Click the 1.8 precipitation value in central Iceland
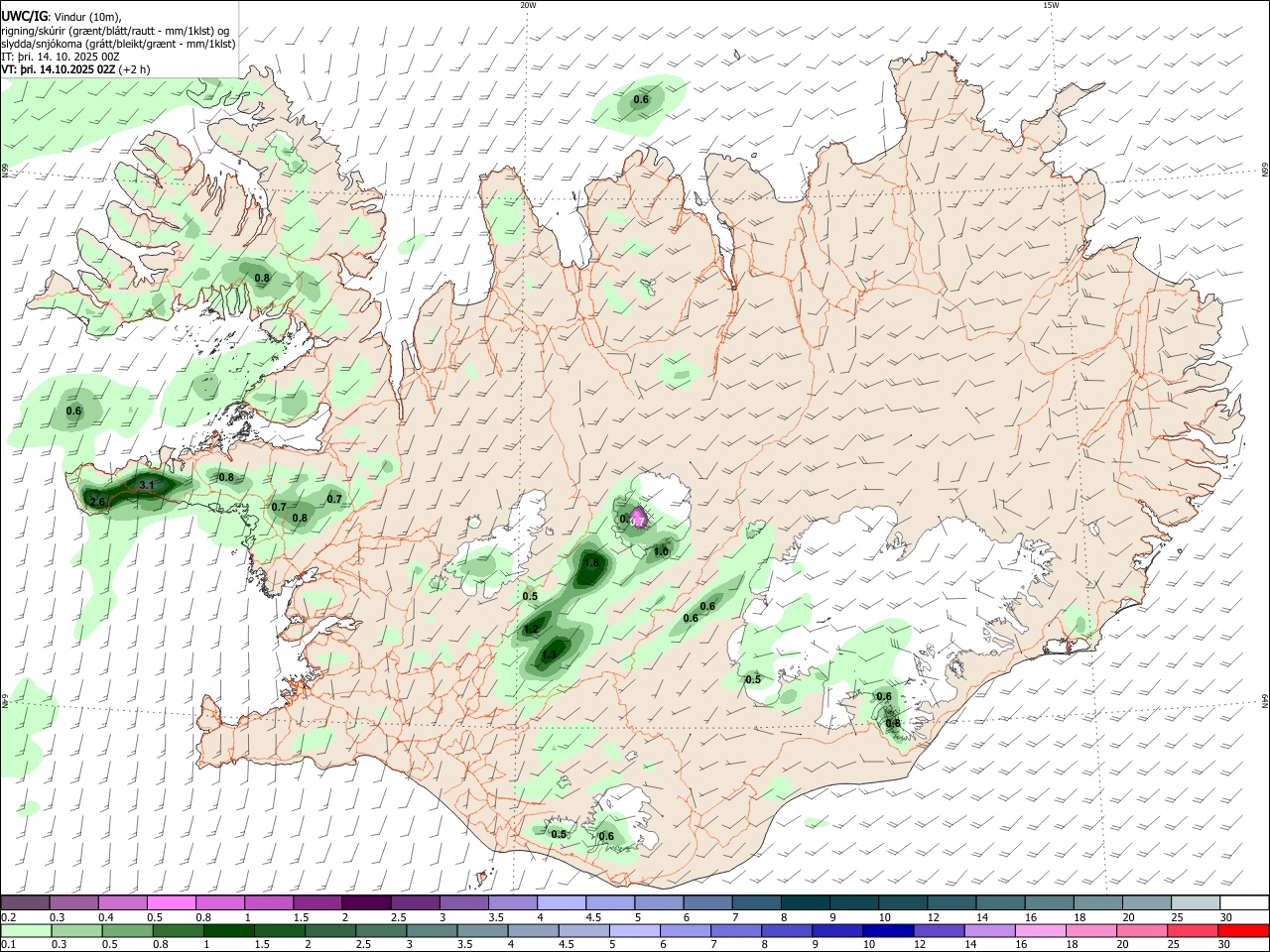The height and width of the screenshot is (952, 1270). point(592,562)
